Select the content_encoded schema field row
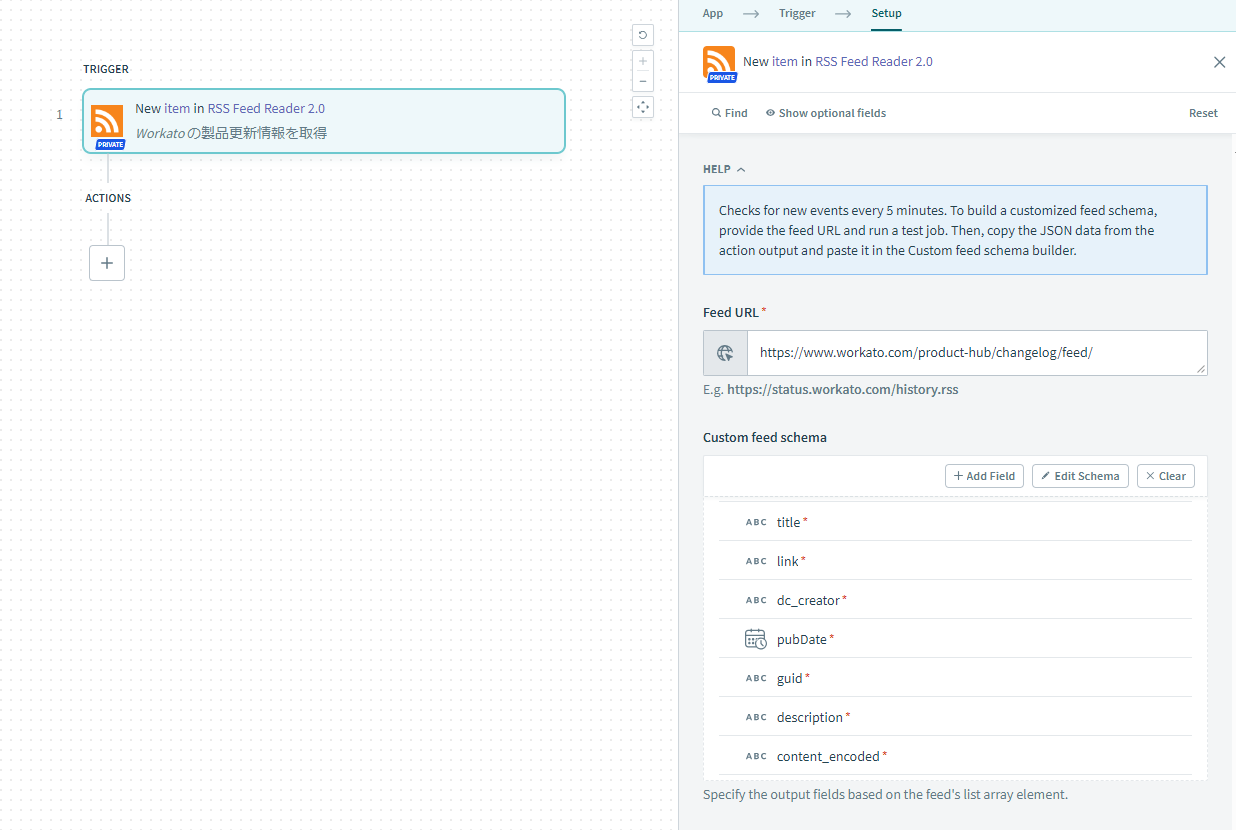Screen dimensions: 1236x830 [955, 756]
